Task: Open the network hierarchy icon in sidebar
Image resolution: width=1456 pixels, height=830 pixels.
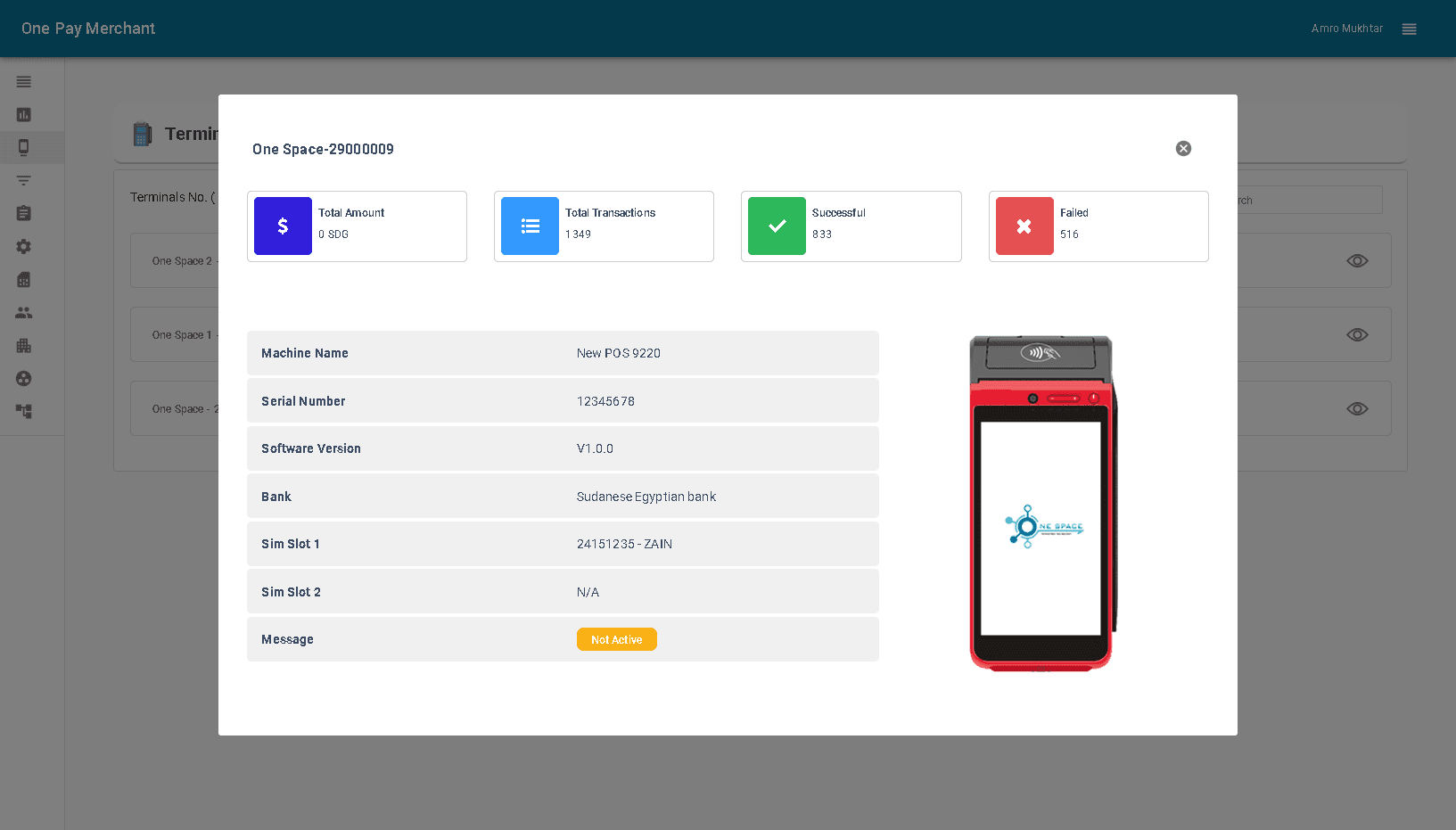Action: [x=23, y=411]
